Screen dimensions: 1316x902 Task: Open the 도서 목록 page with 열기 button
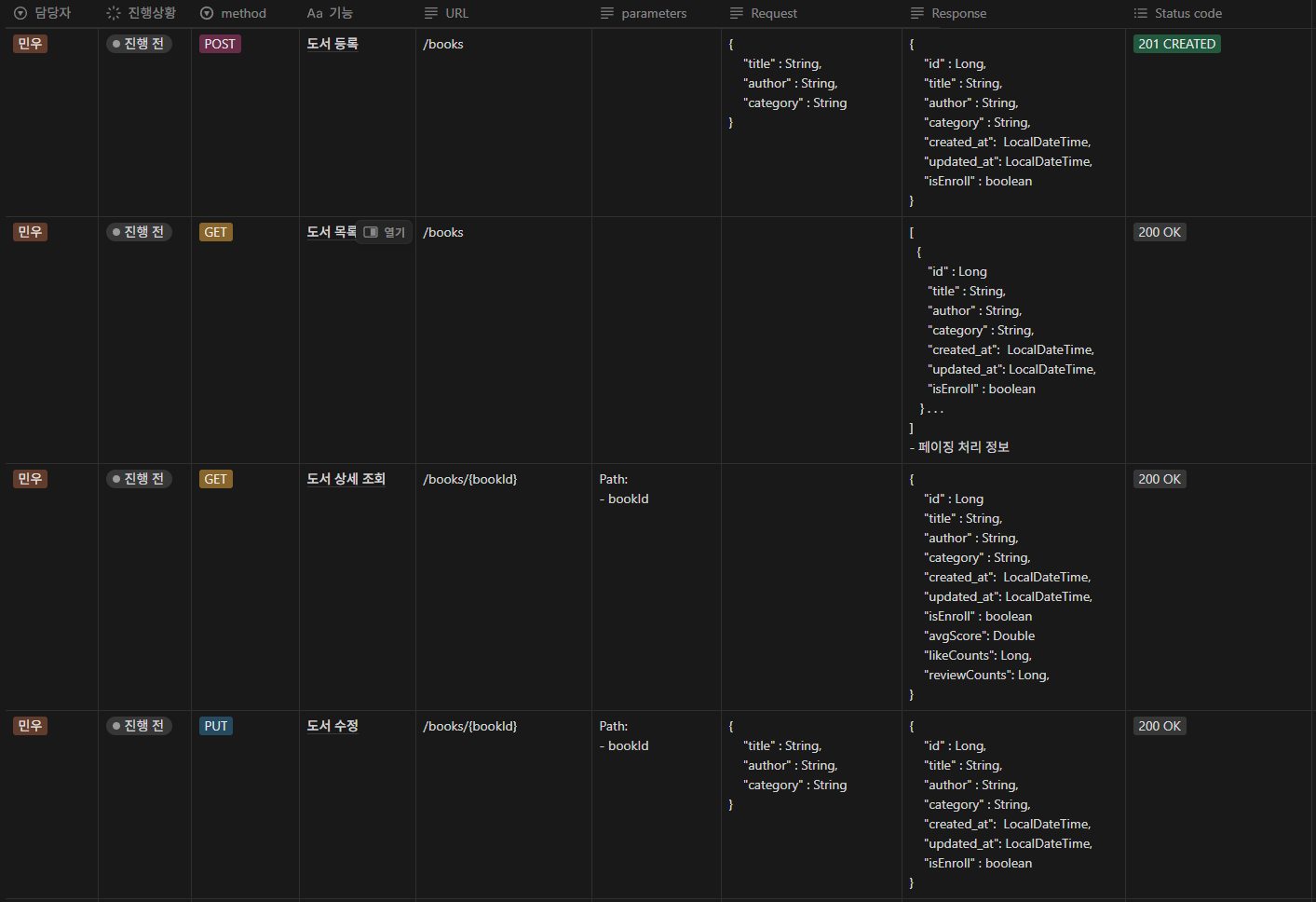tap(385, 232)
